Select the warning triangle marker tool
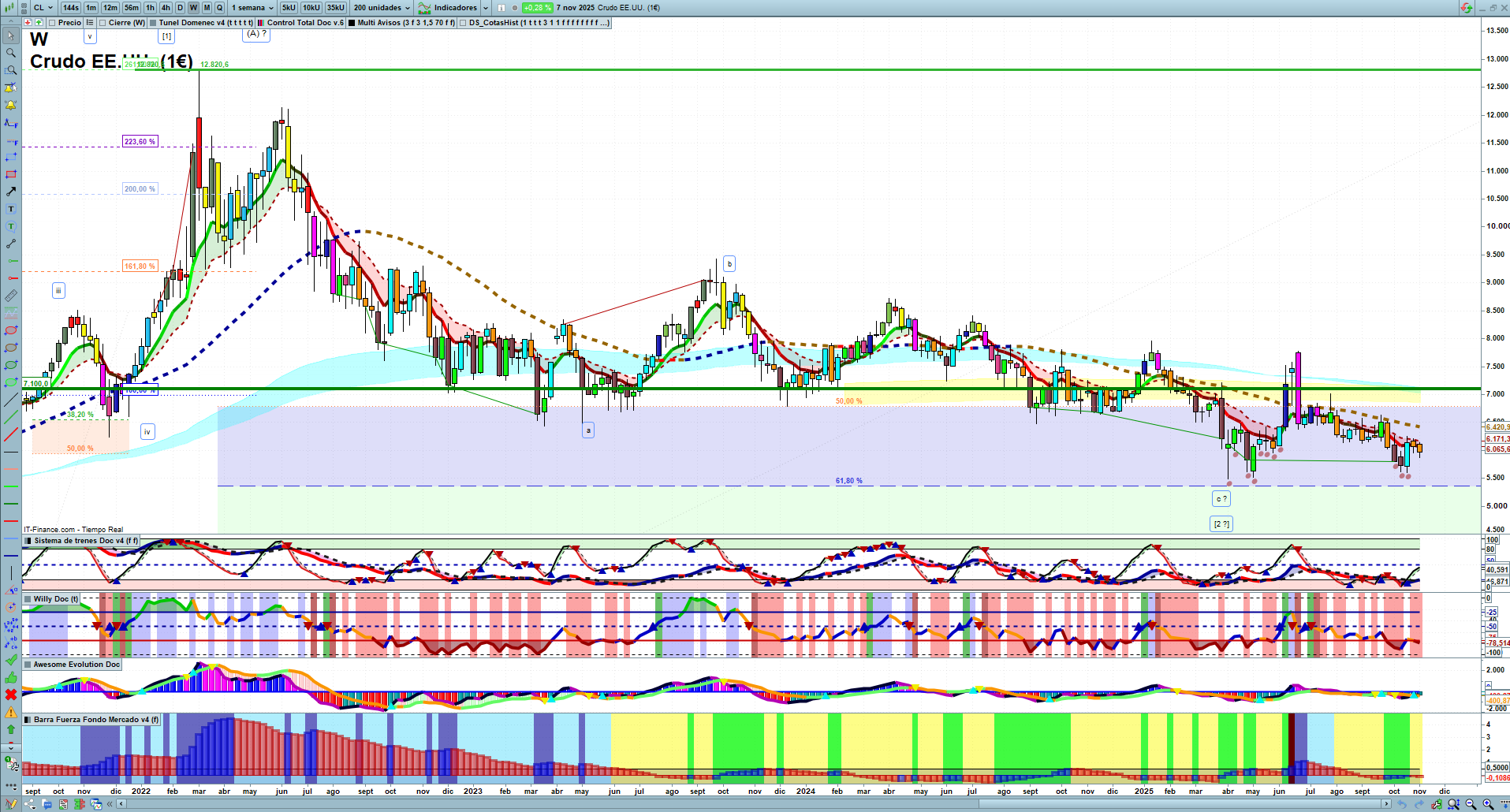 (11, 712)
